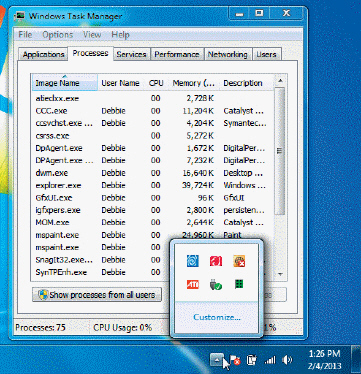
Task: Sort by the Memory column header
Action: pos(194,83)
